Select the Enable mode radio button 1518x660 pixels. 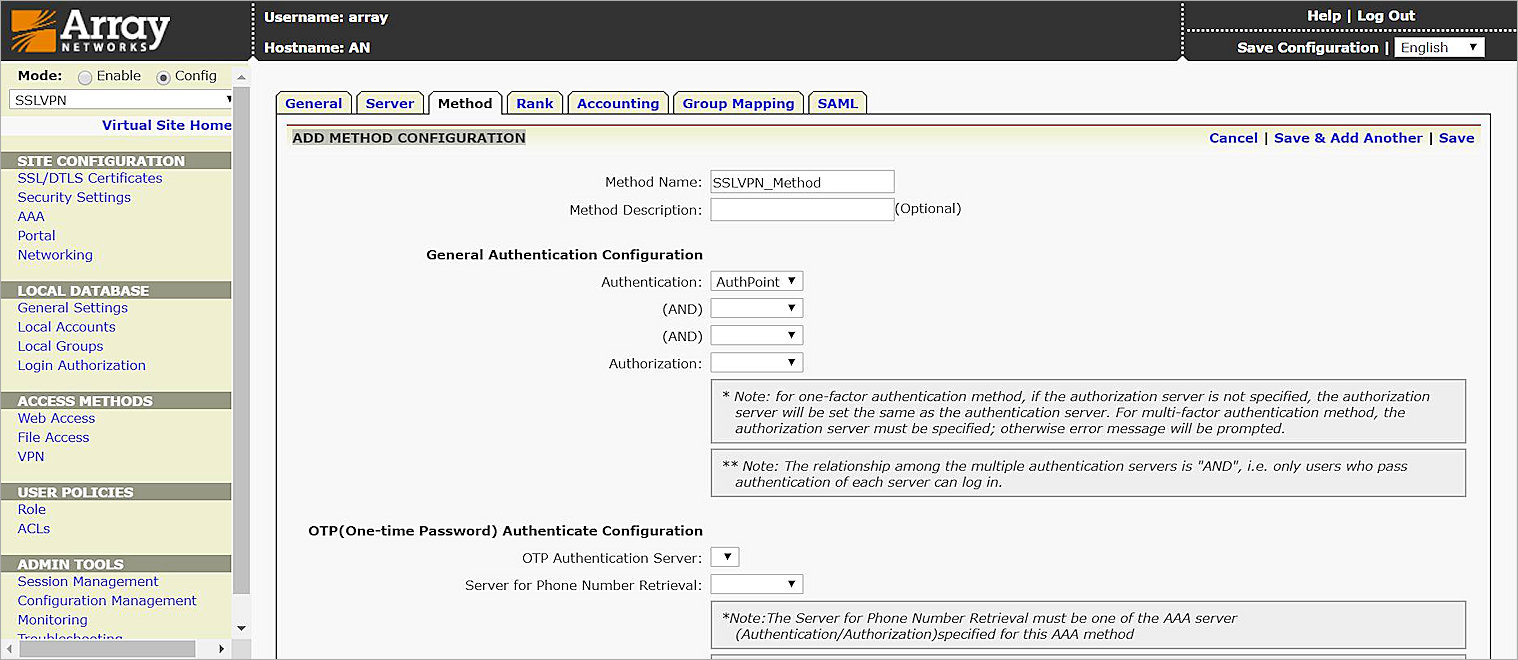(85, 77)
